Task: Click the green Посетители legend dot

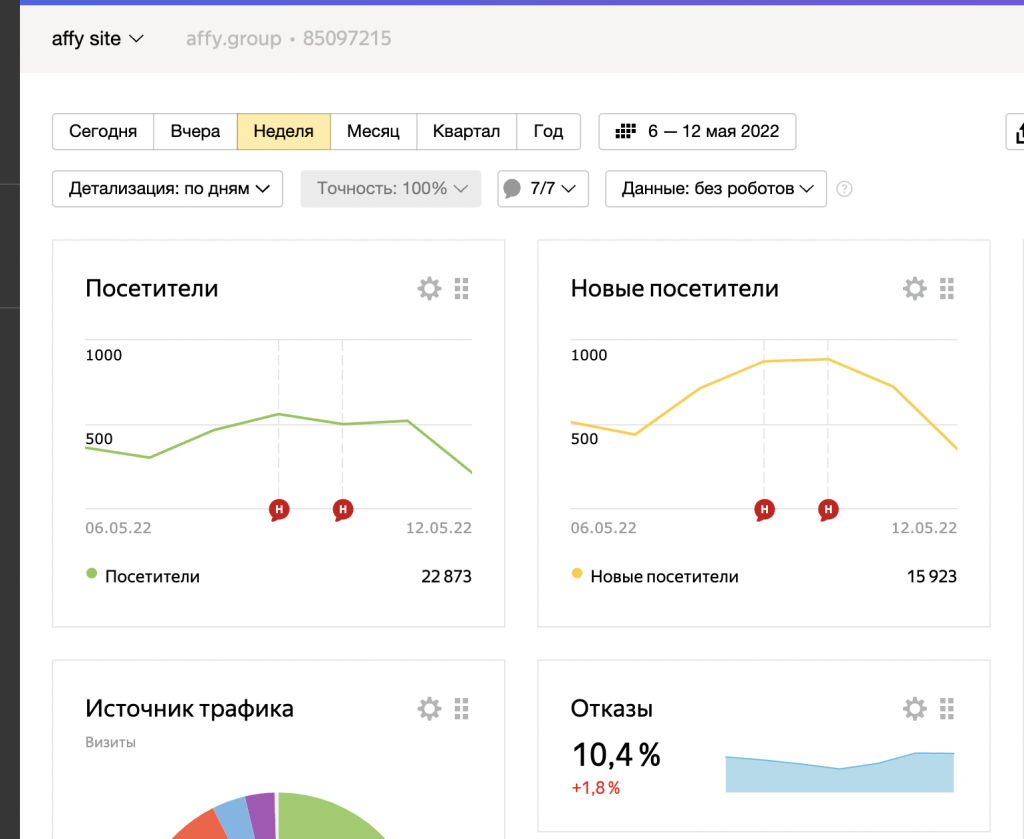Action: pos(91,573)
